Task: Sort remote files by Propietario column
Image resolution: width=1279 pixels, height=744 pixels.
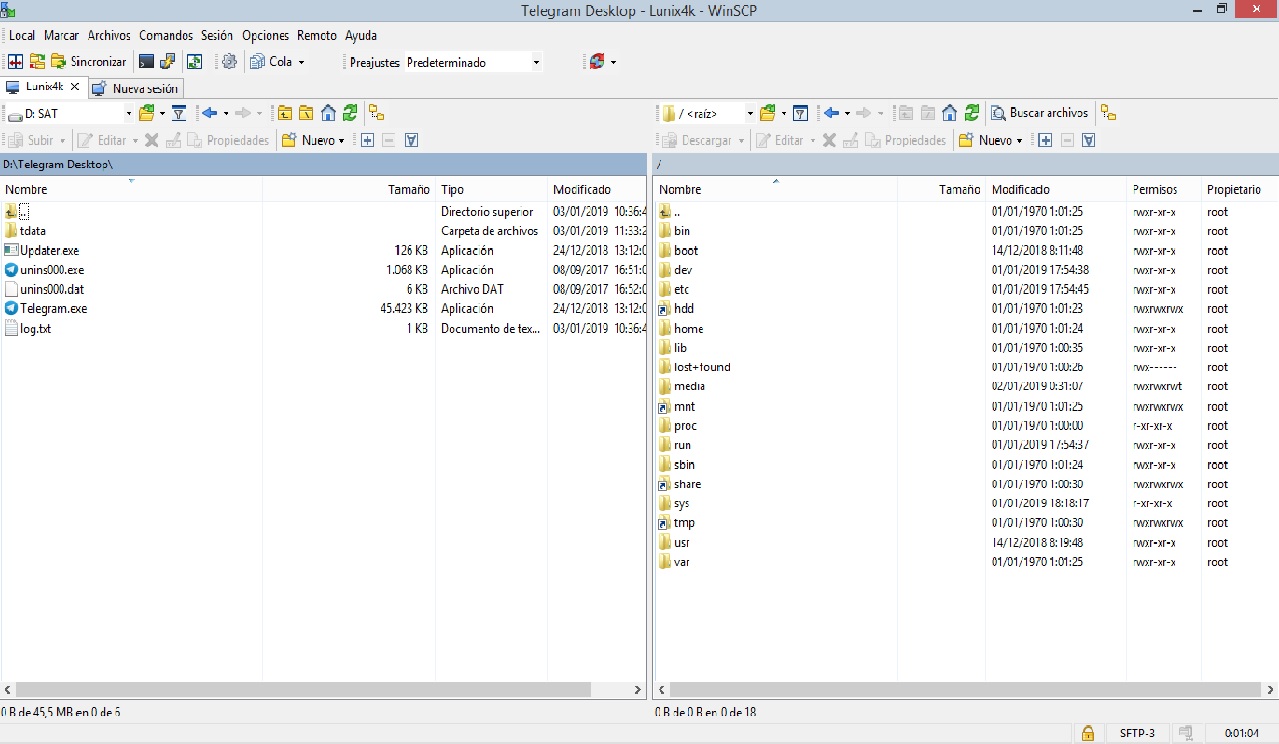Action: pyautogui.click(x=1234, y=189)
